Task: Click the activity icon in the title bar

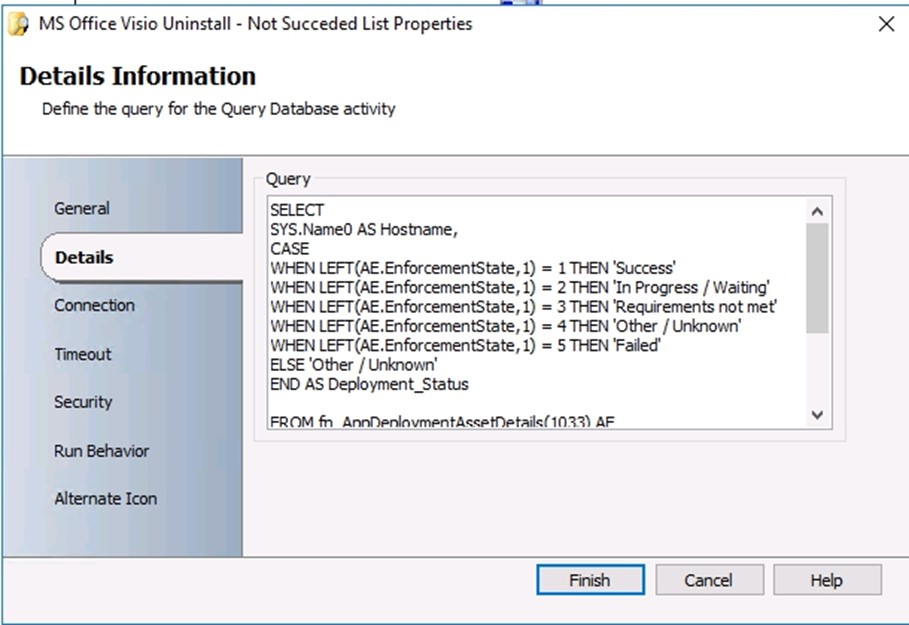Action: 19,24
